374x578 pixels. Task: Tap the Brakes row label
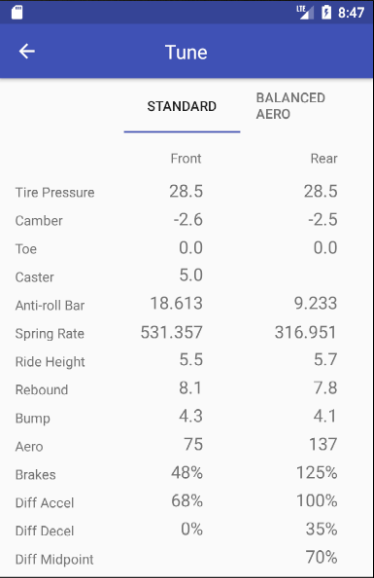point(35,475)
